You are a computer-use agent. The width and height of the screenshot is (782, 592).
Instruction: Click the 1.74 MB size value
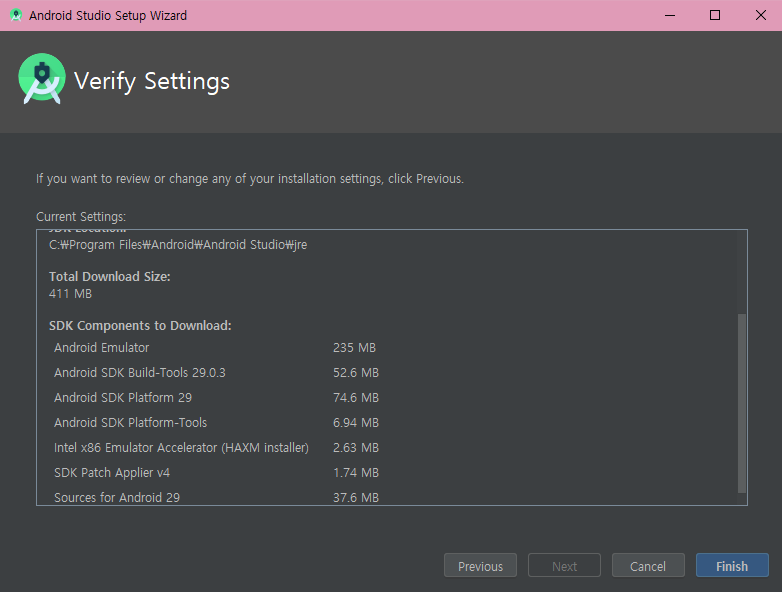(356, 472)
